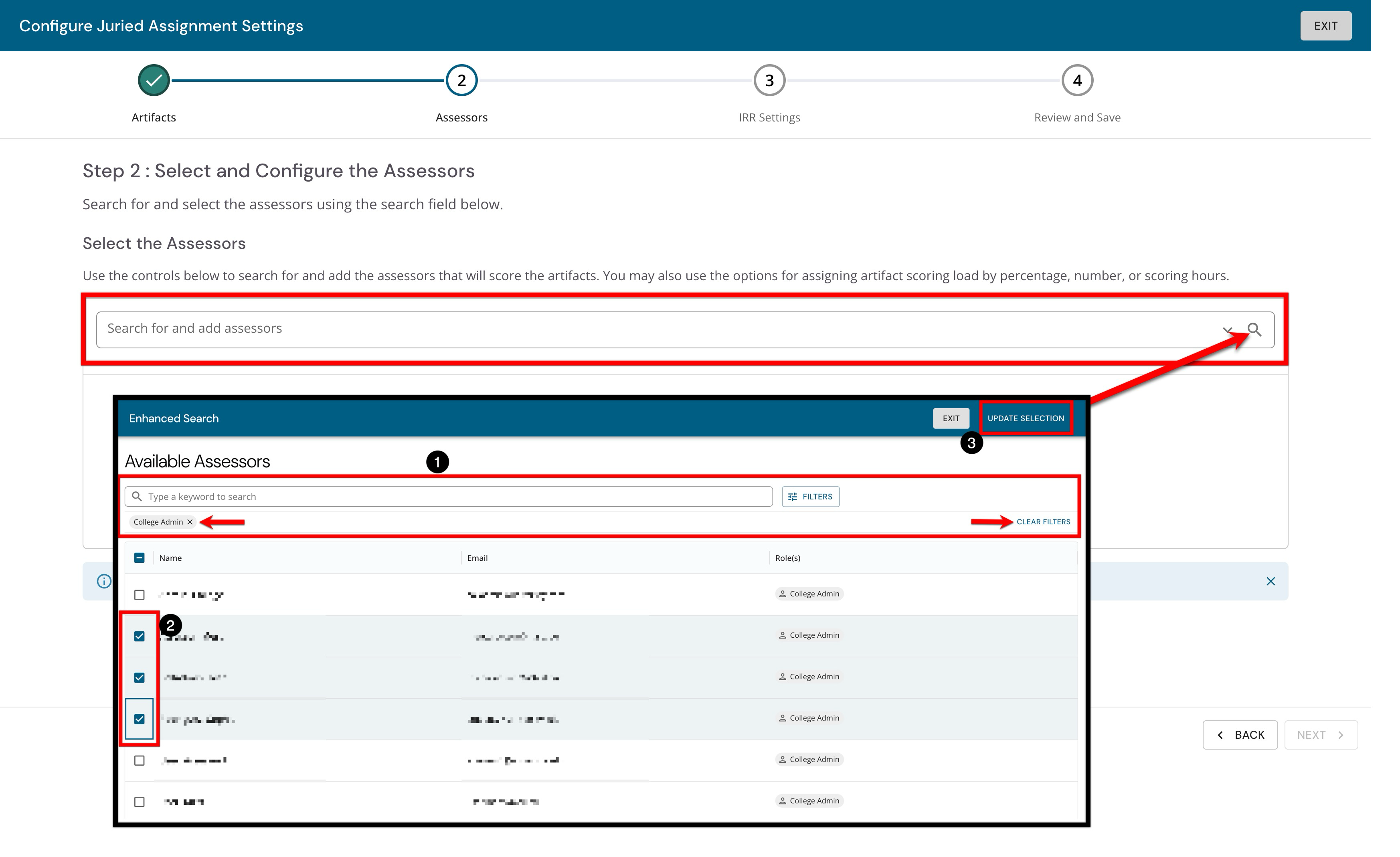Click the top-right EXIT button
Image resolution: width=1400 pixels, height=857 pixels.
(1325, 26)
